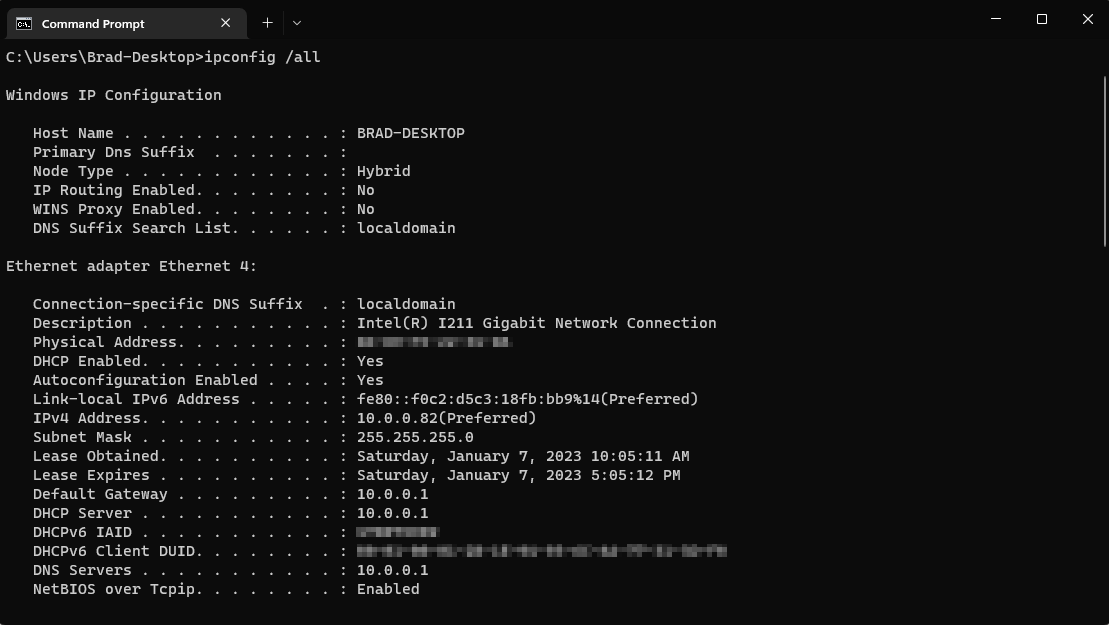The image size is (1109, 625).
Task: Minimize the terminal window
Action: (x=996, y=19)
